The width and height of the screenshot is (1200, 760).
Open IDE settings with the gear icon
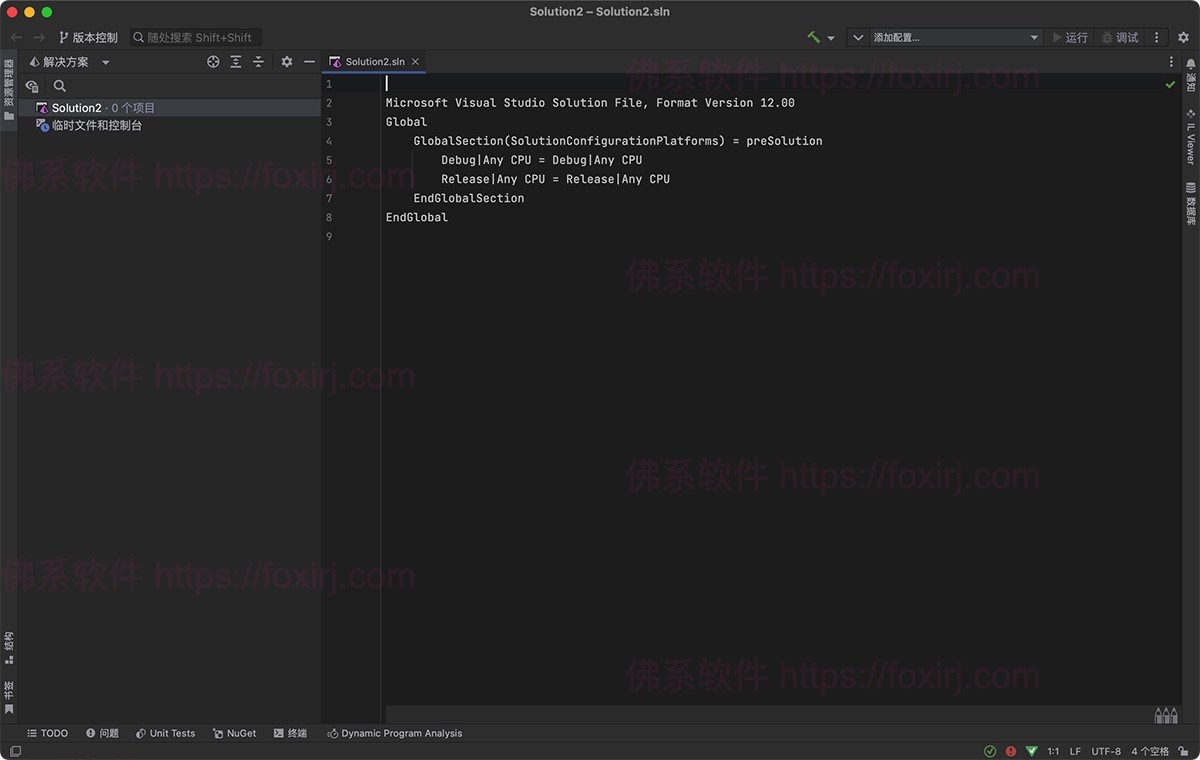click(x=1184, y=37)
